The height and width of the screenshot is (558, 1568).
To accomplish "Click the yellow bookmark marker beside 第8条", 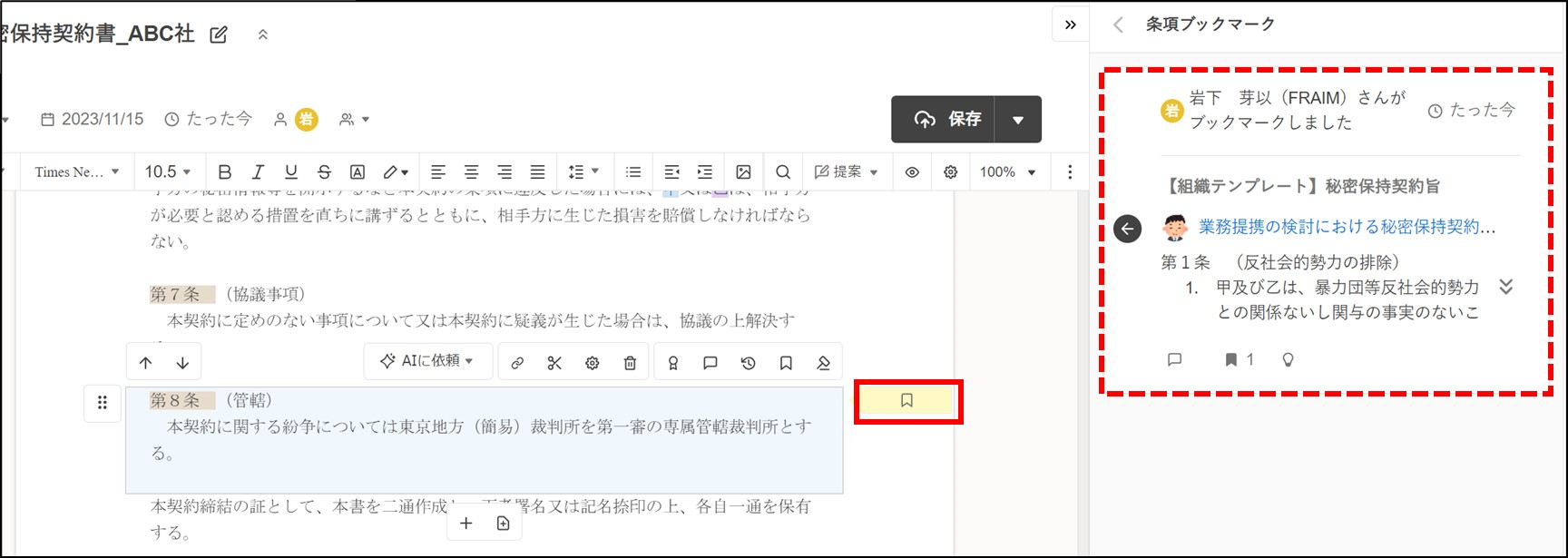I will pos(906,401).
